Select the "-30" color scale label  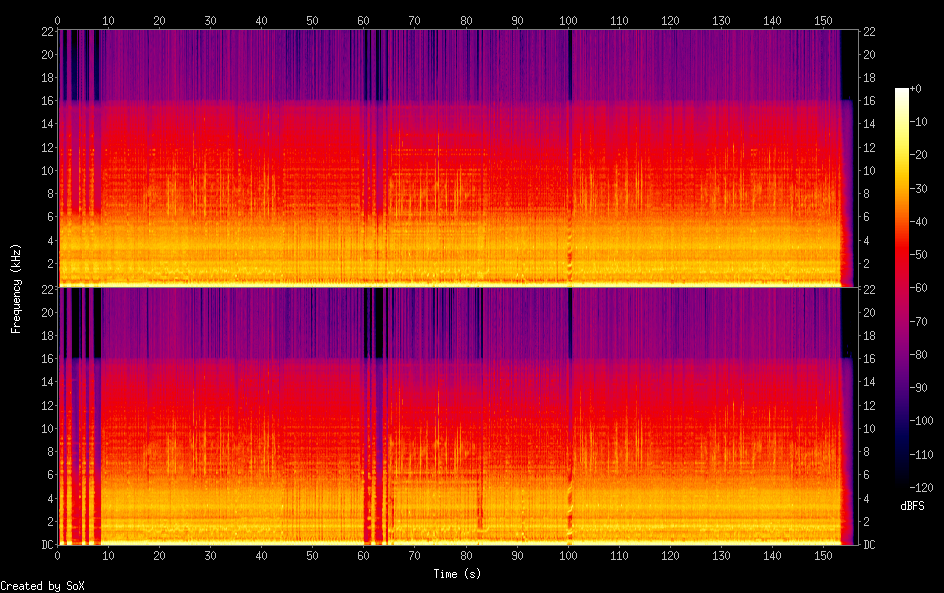point(918,188)
